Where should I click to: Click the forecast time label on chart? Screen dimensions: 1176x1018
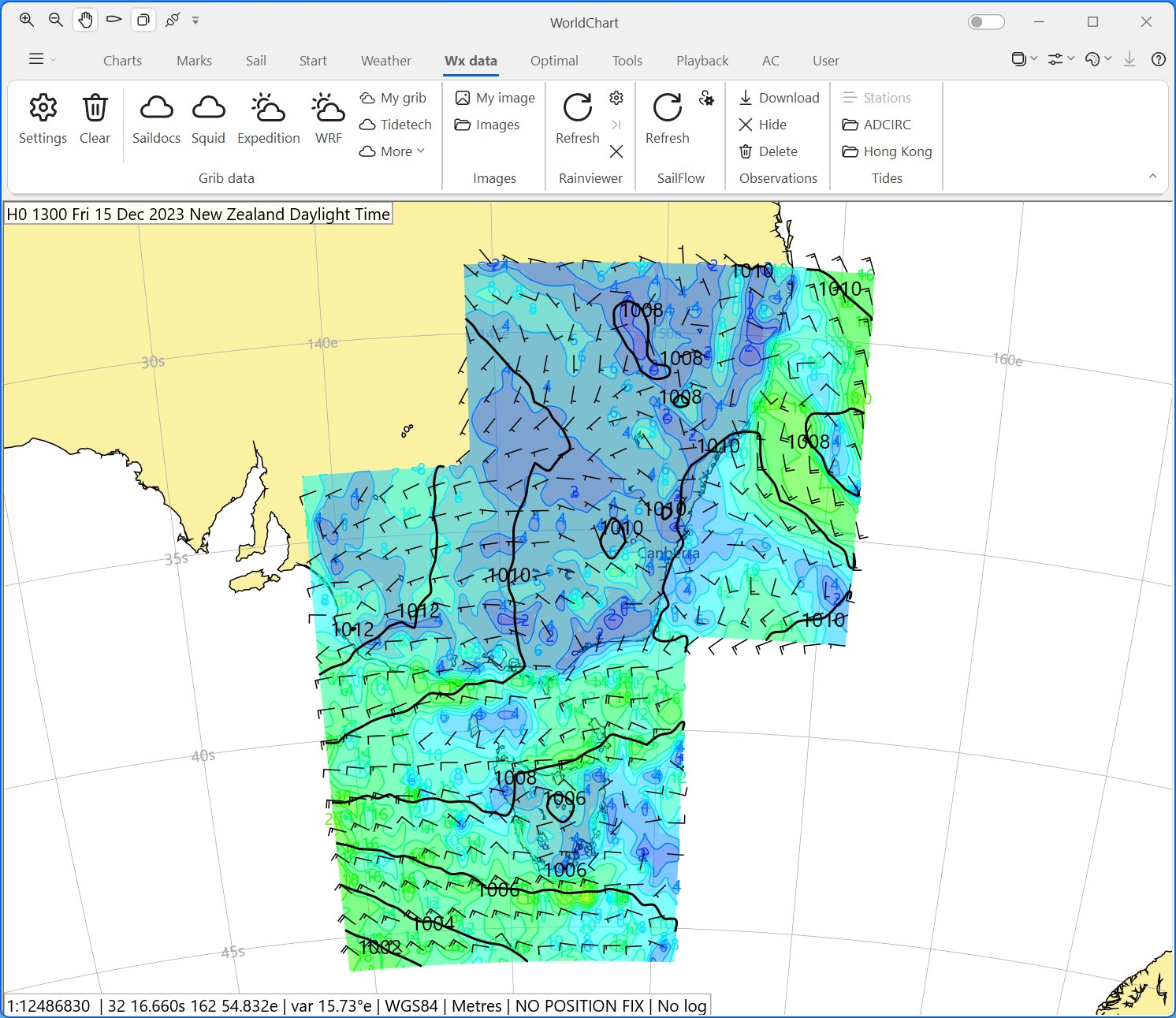point(198,214)
